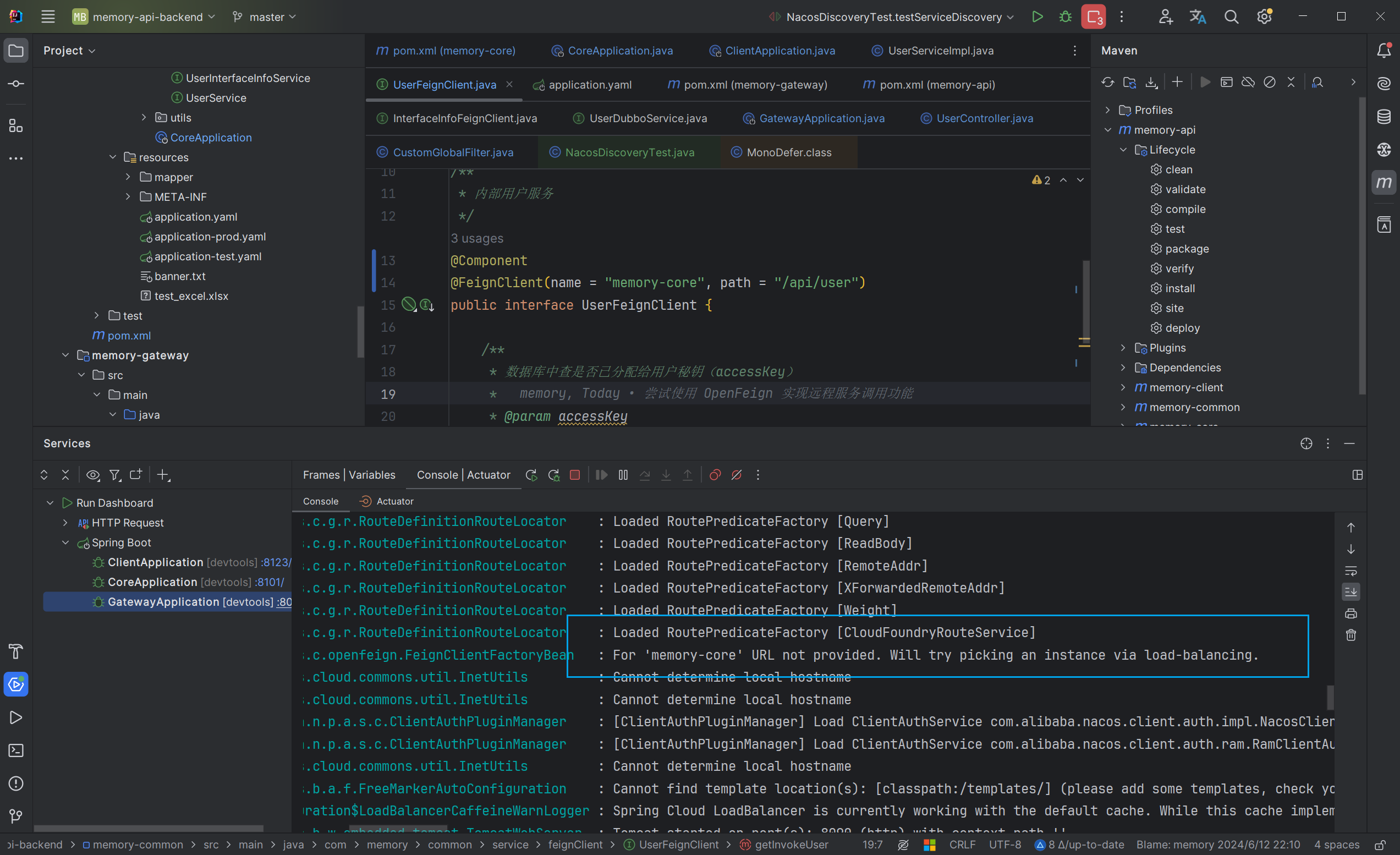Open the Project view dropdown

69,51
